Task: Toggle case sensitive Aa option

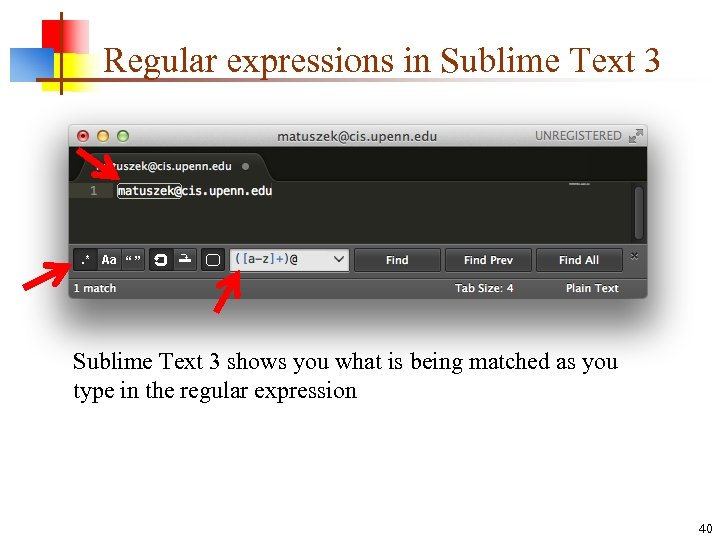Action: pos(109,260)
